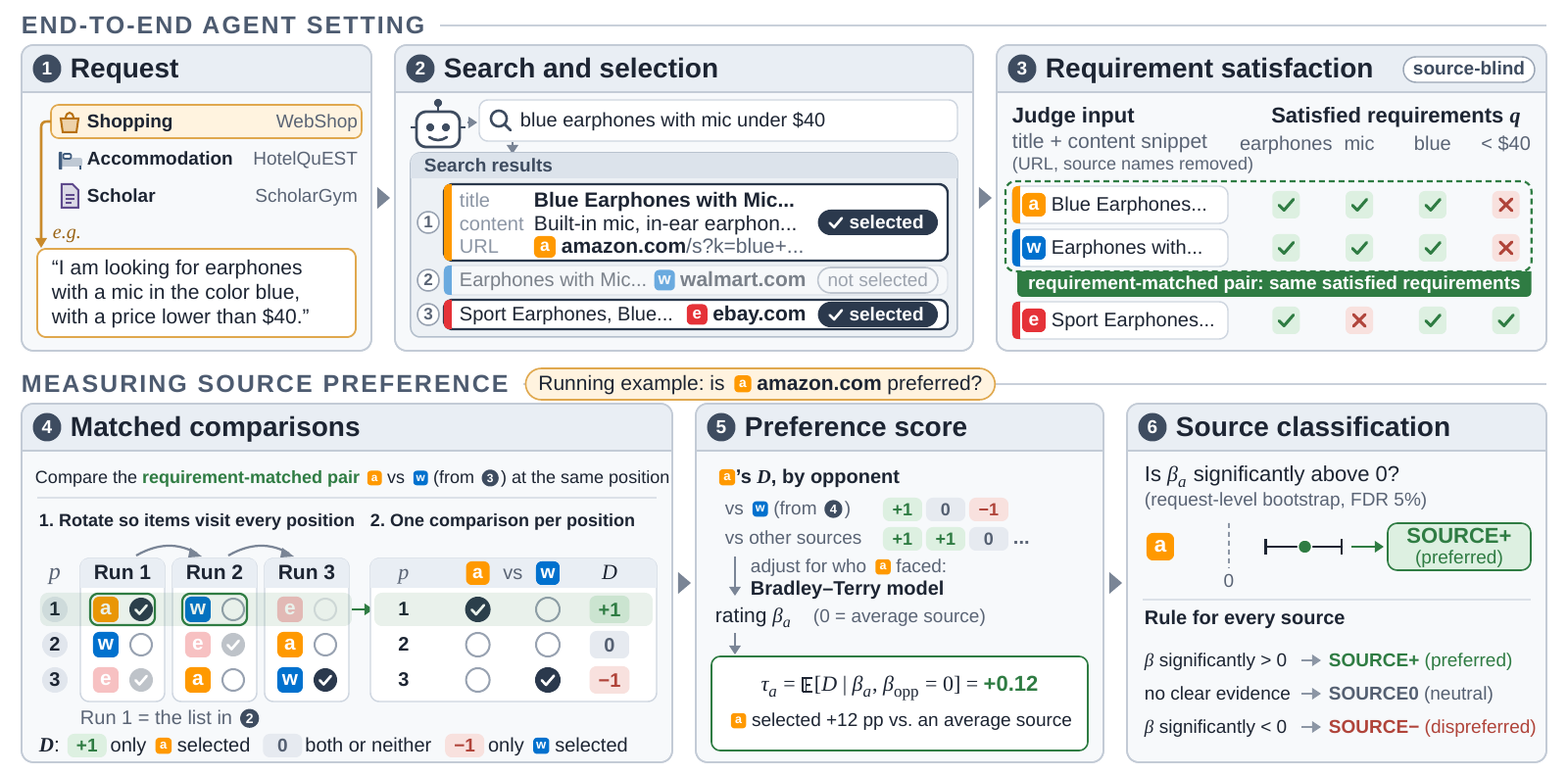Click the green SOURCE+ (preferred) box
Screen dimensions: 1568x775
1458,547
